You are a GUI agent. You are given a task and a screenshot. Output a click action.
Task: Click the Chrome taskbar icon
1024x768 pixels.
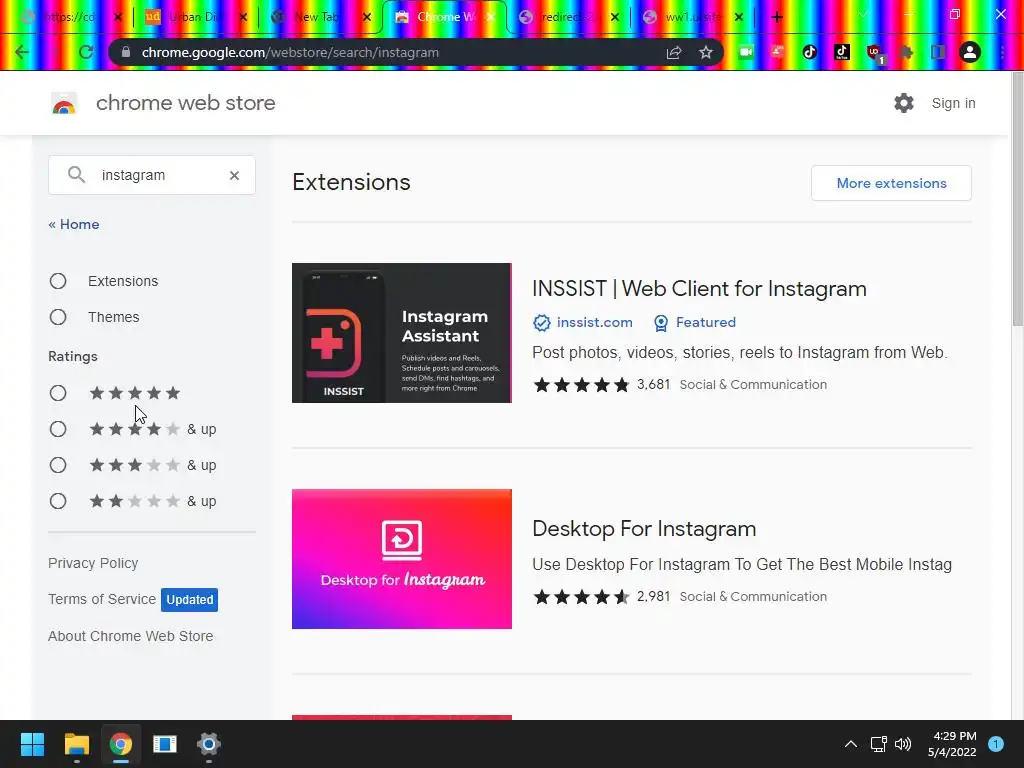click(x=121, y=744)
